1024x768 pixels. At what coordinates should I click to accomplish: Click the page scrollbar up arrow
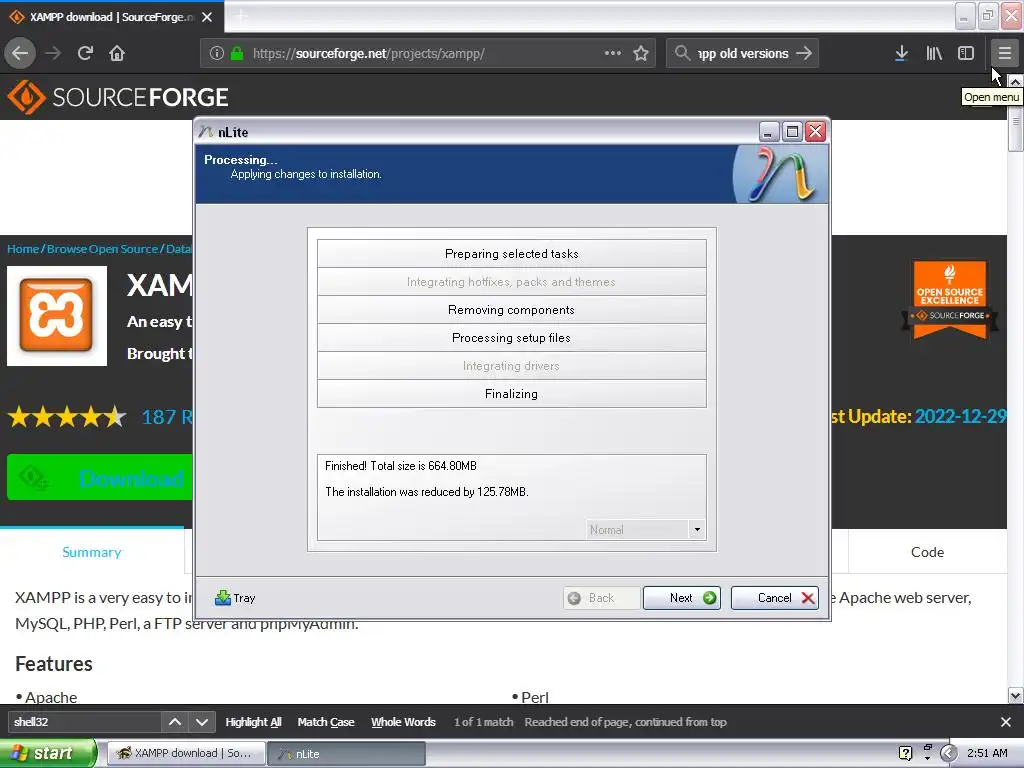coord(1015,82)
